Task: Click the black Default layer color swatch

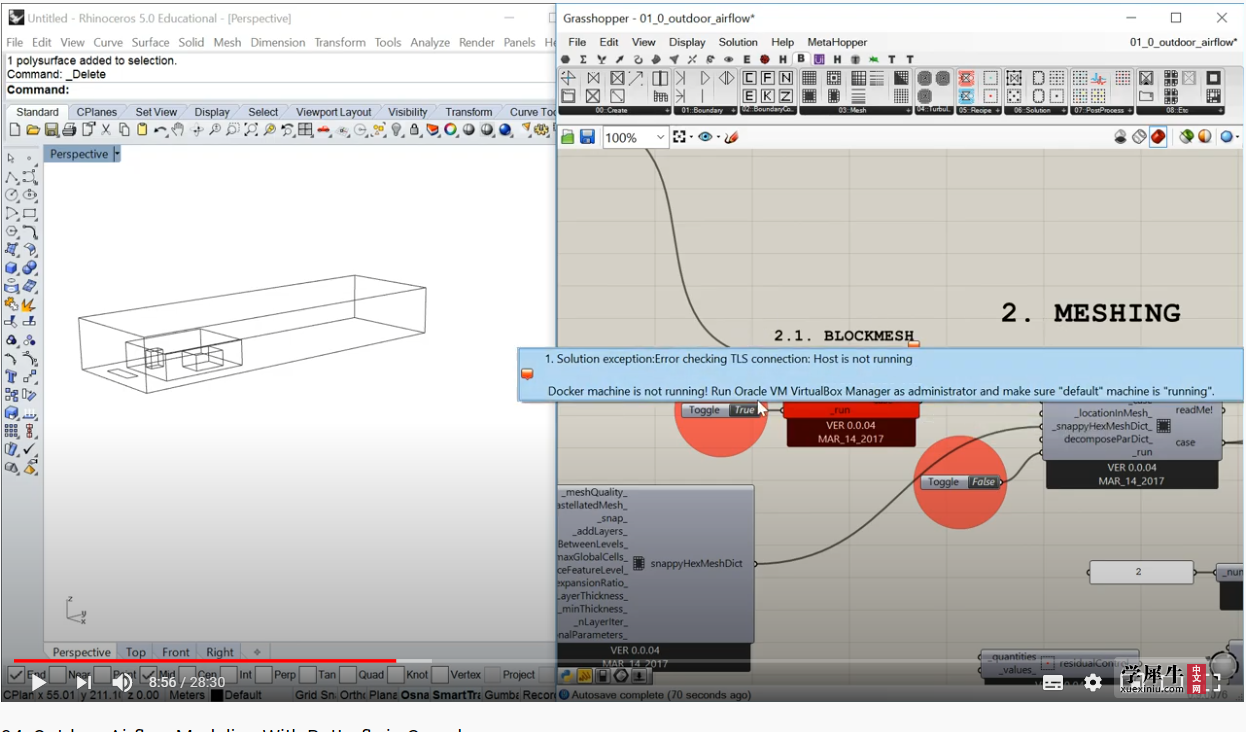Action: tap(217, 695)
